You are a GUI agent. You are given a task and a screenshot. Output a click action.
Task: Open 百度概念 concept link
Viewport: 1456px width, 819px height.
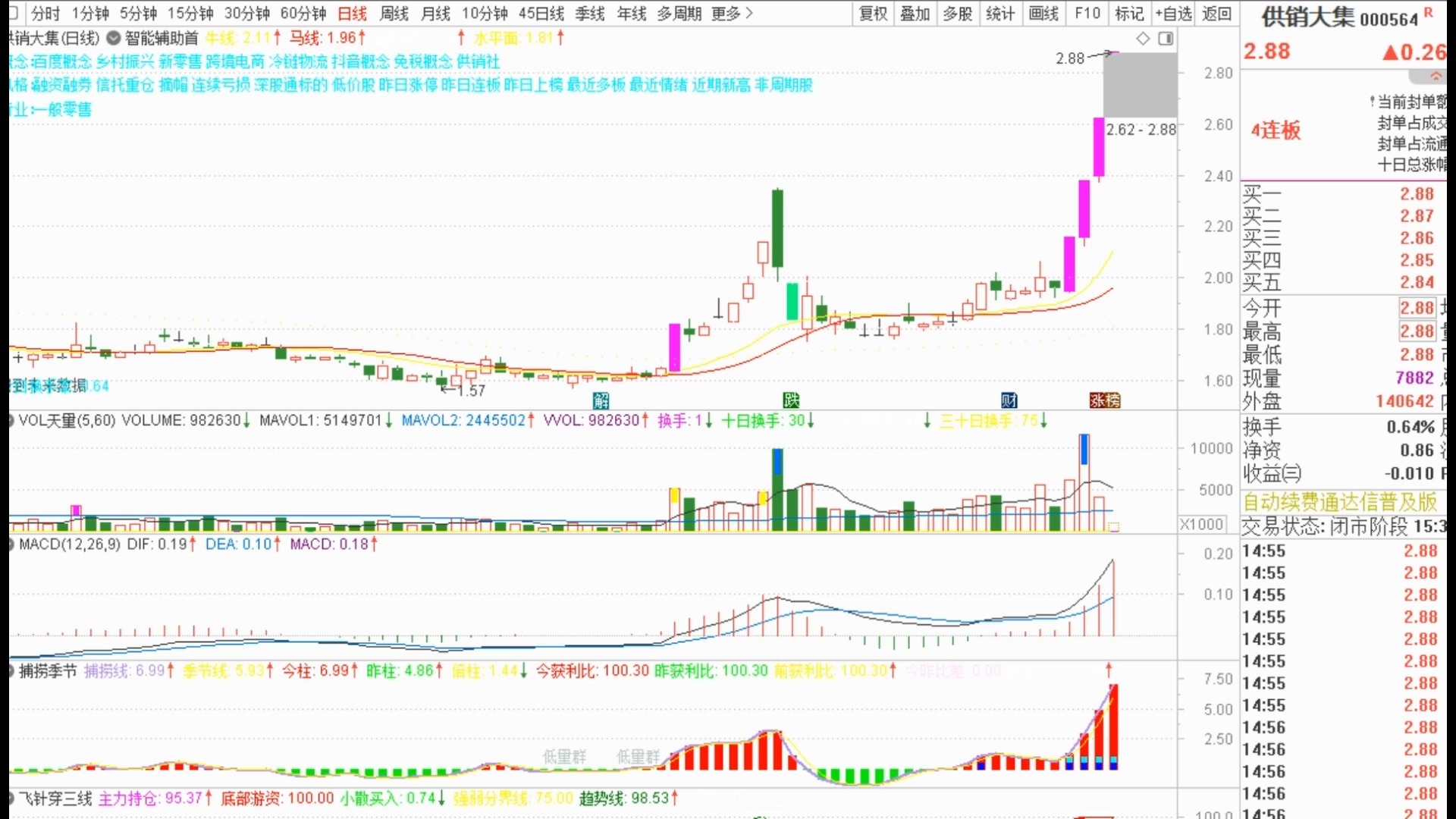click(x=63, y=61)
